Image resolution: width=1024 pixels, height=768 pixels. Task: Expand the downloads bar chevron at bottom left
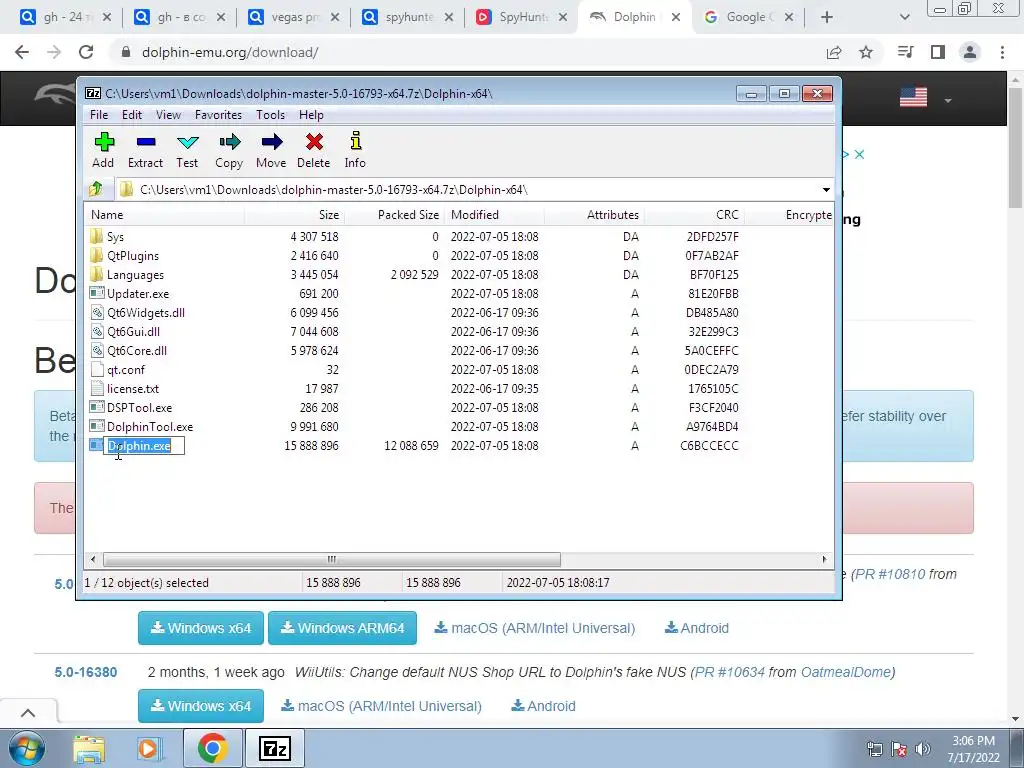point(28,712)
